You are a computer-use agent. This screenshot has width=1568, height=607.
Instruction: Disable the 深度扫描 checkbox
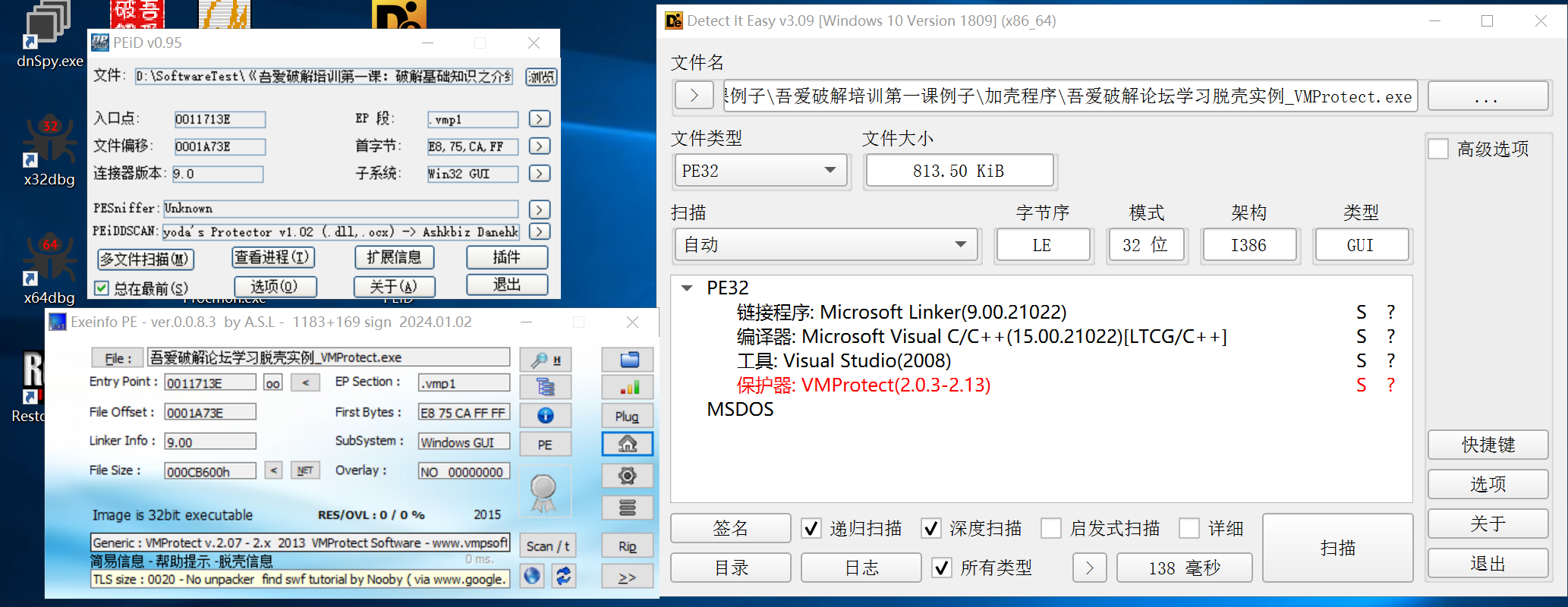click(x=931, y=528)
